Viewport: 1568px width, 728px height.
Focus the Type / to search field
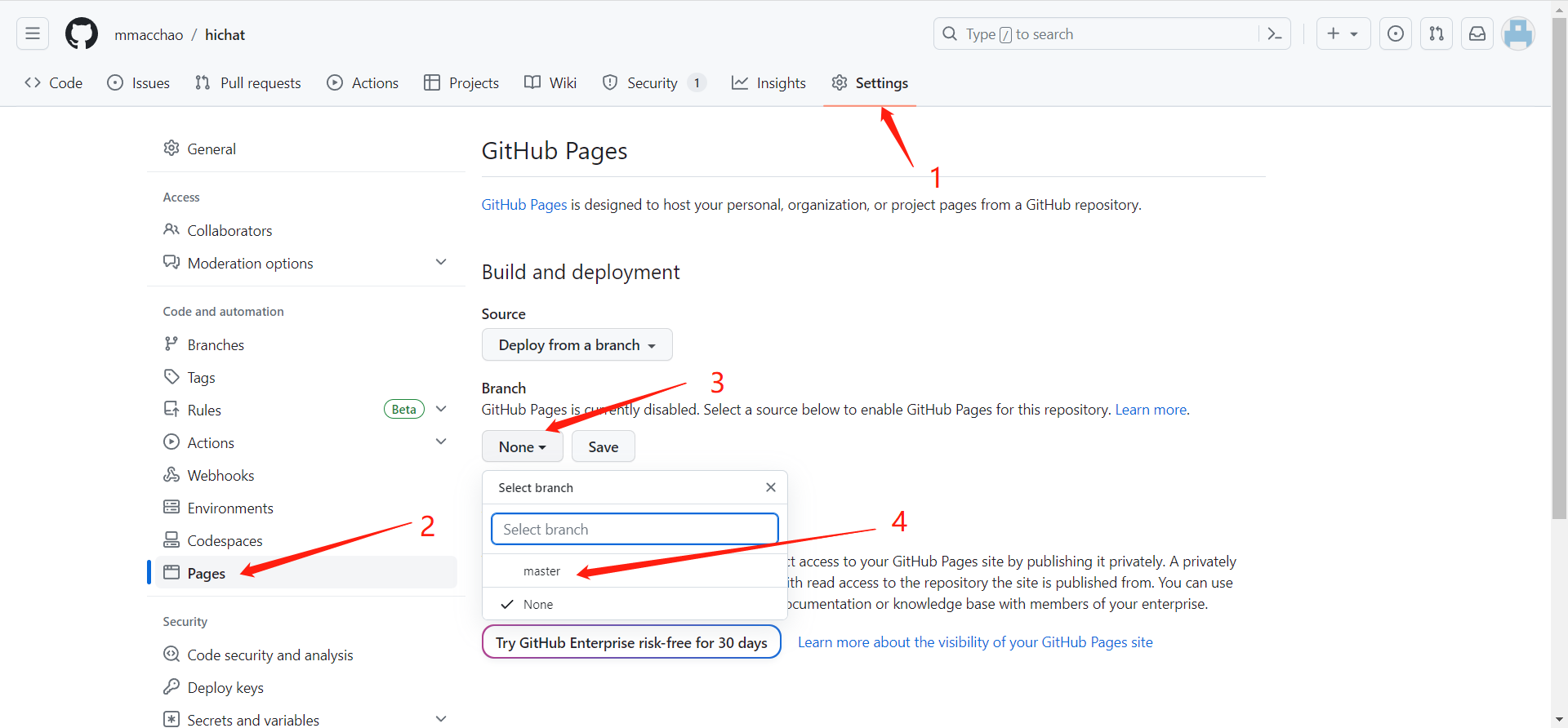1095,33
